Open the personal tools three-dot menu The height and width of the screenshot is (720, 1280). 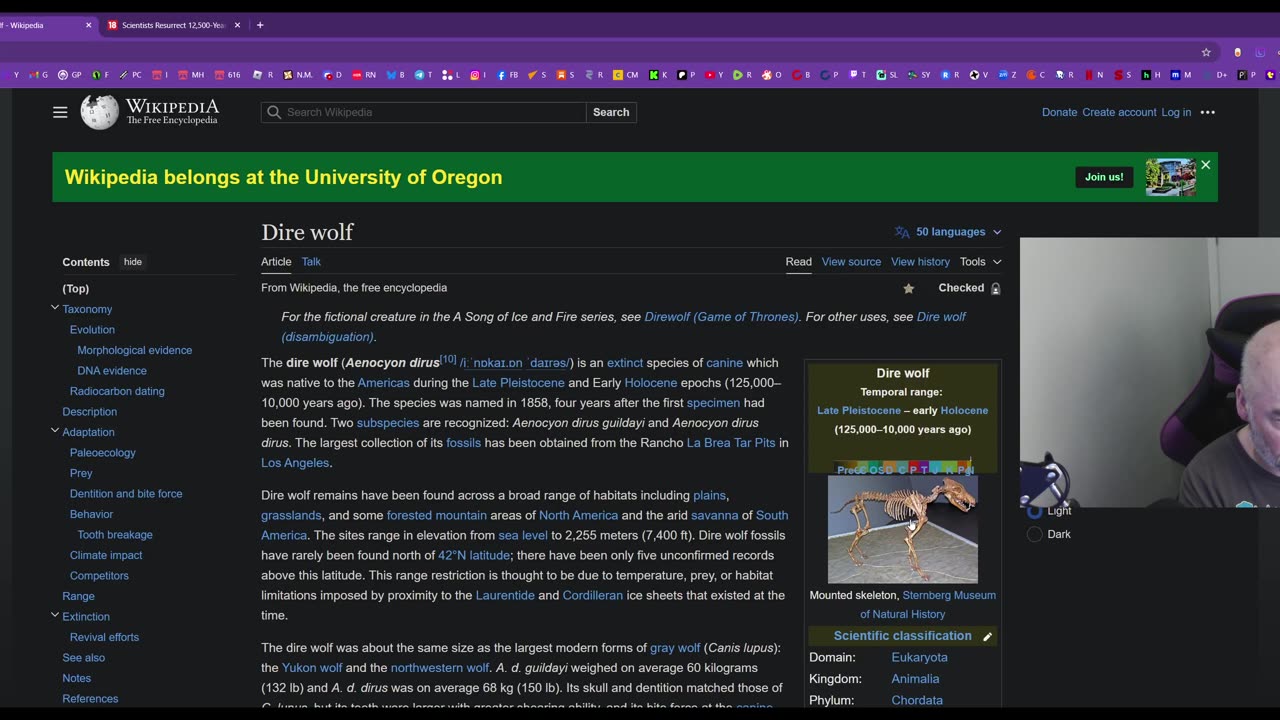pyautogui.click(x=1208, y=112)
